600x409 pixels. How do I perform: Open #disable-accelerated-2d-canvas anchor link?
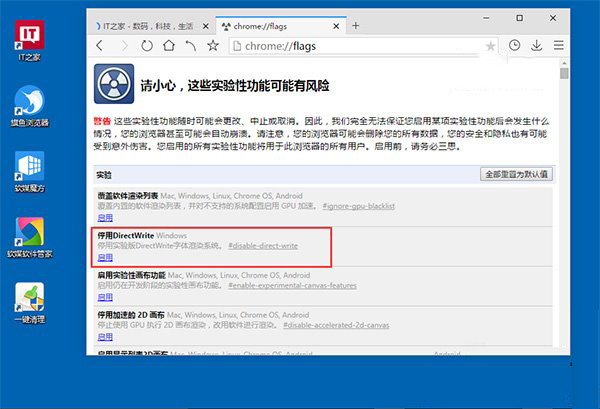[336, 325]
